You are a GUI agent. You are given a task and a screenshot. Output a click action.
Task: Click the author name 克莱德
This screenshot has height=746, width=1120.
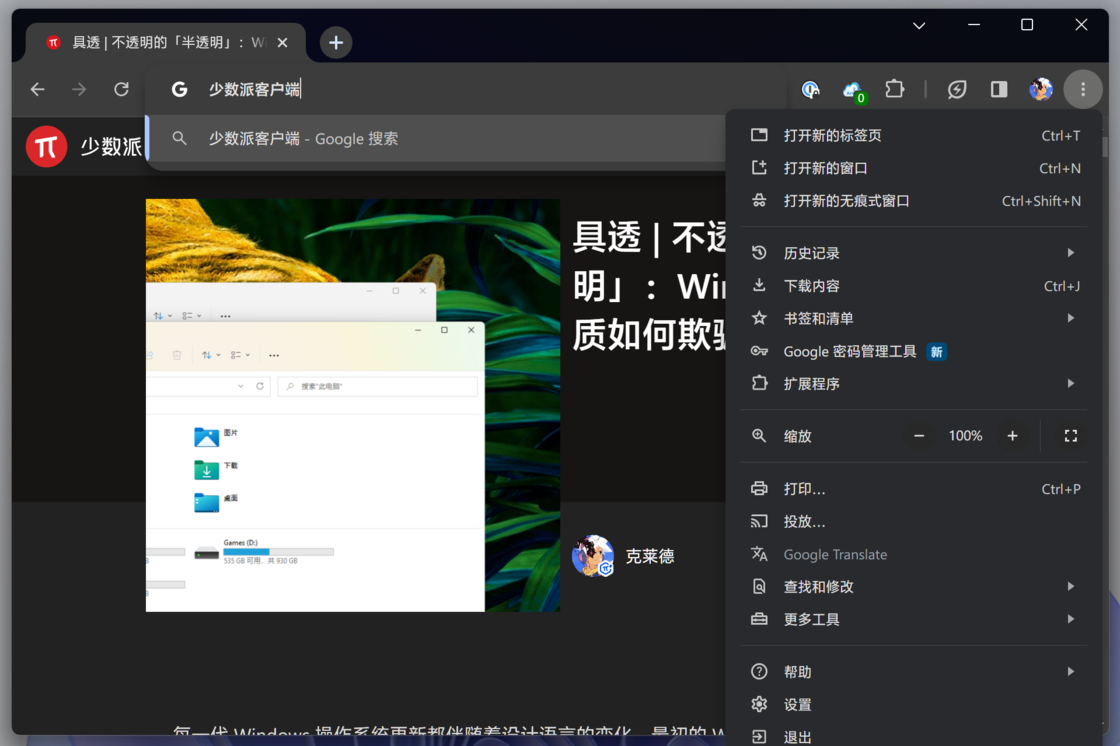pos(650,557)
